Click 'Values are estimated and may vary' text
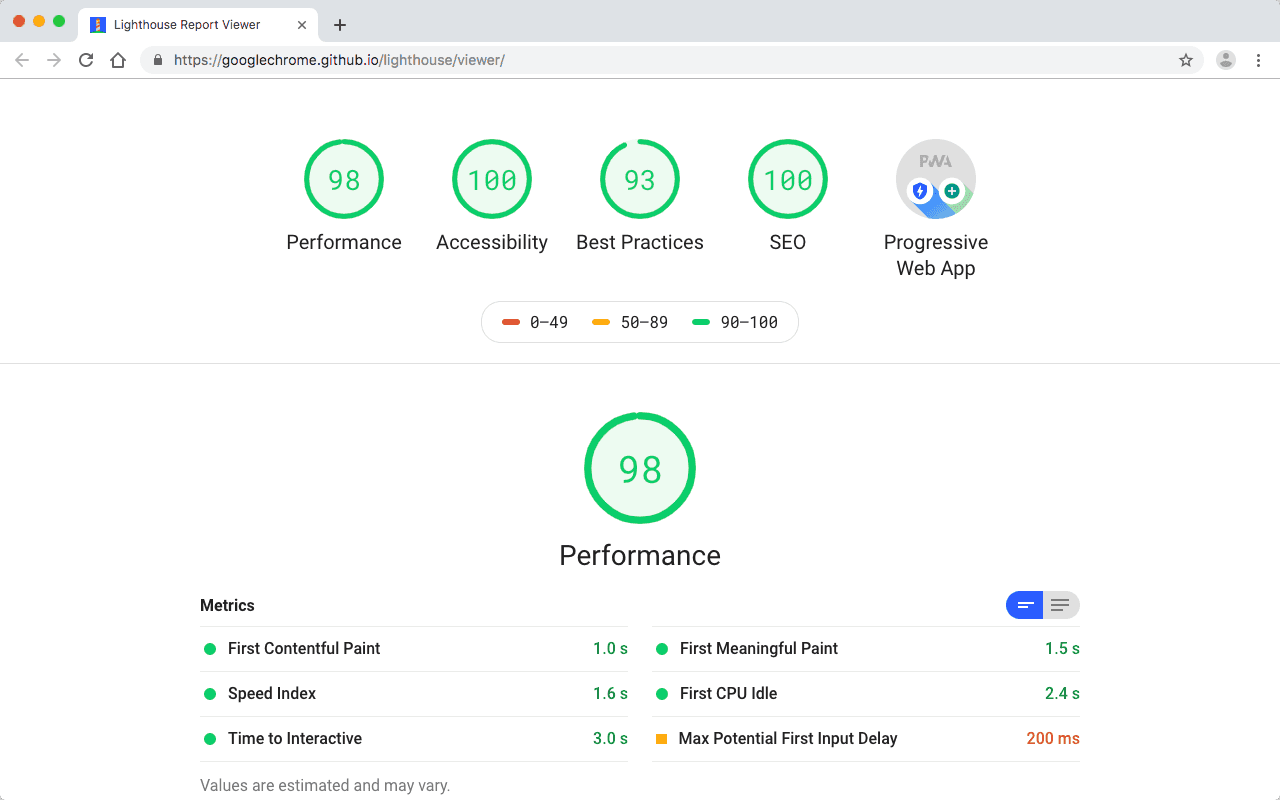The image size is (1280, 800). point(325,786)
